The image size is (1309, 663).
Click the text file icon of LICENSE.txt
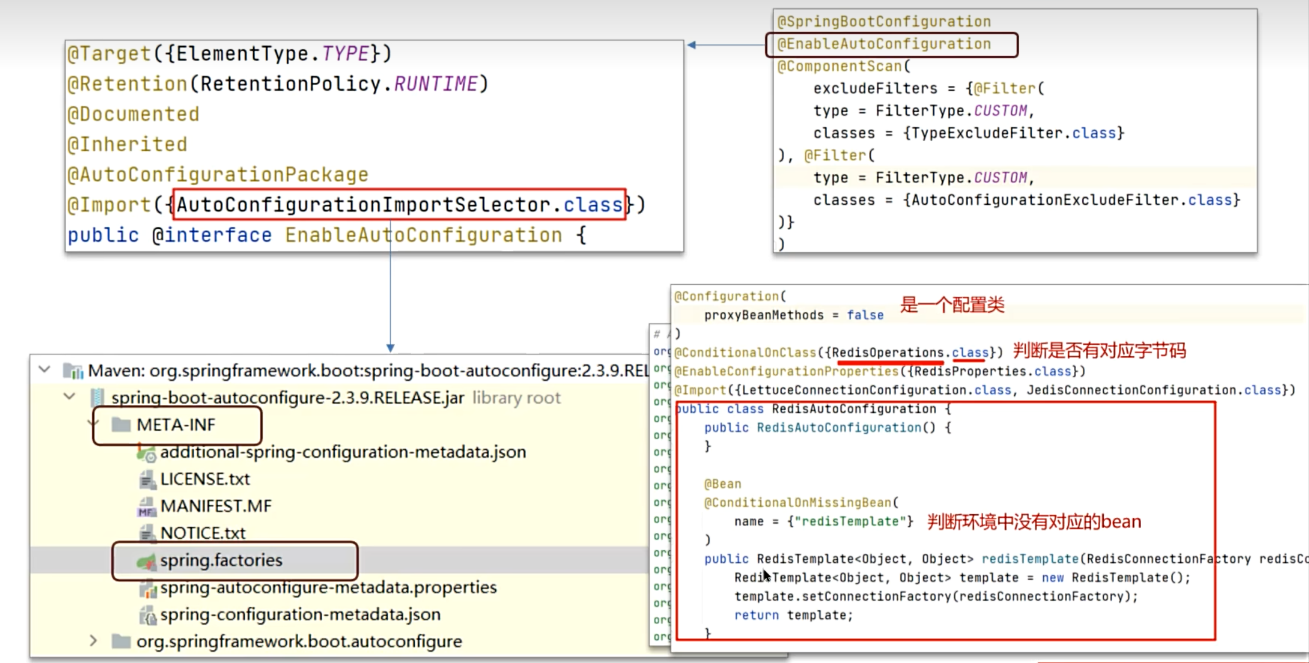click(146, 479)
